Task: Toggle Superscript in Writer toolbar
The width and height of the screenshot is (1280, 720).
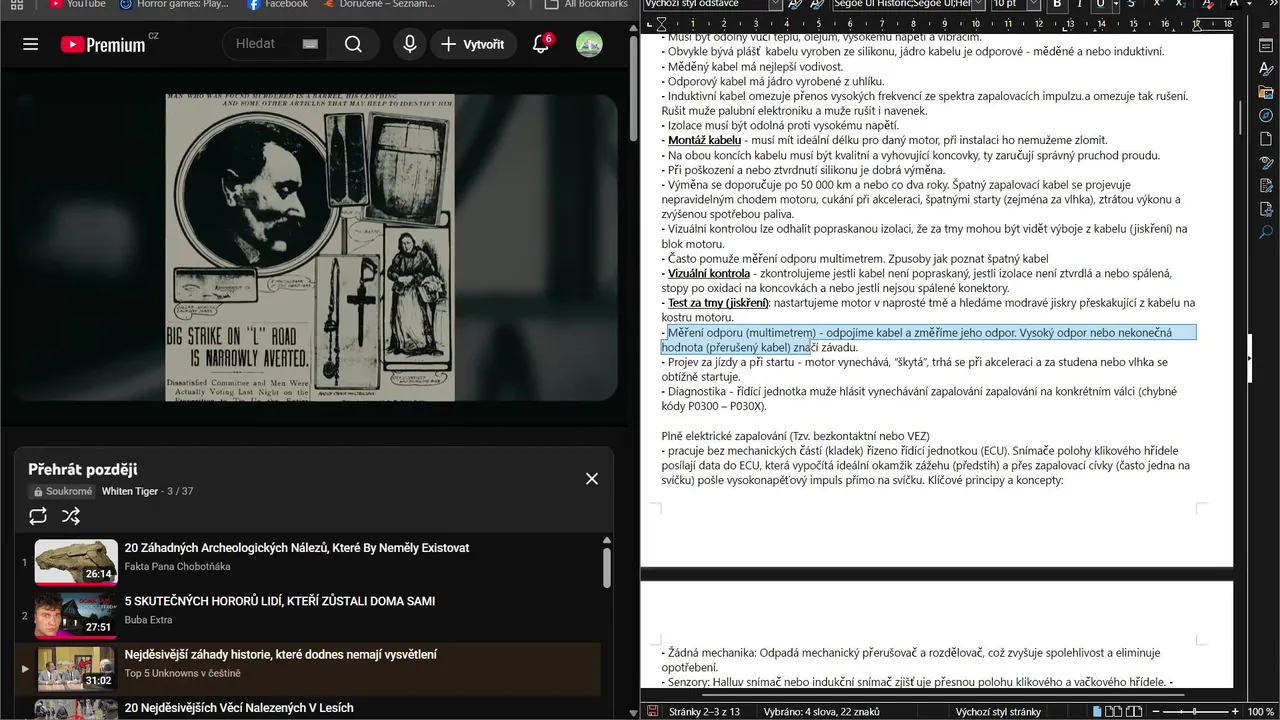Action: click(x=1157, y=5)
